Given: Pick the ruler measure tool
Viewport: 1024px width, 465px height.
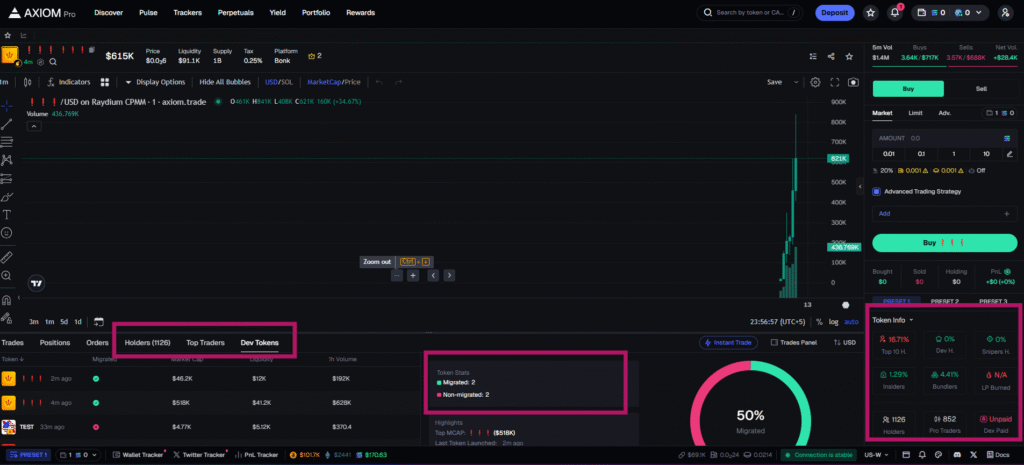Looking at the screenshot, I should (x=7, y=257).
